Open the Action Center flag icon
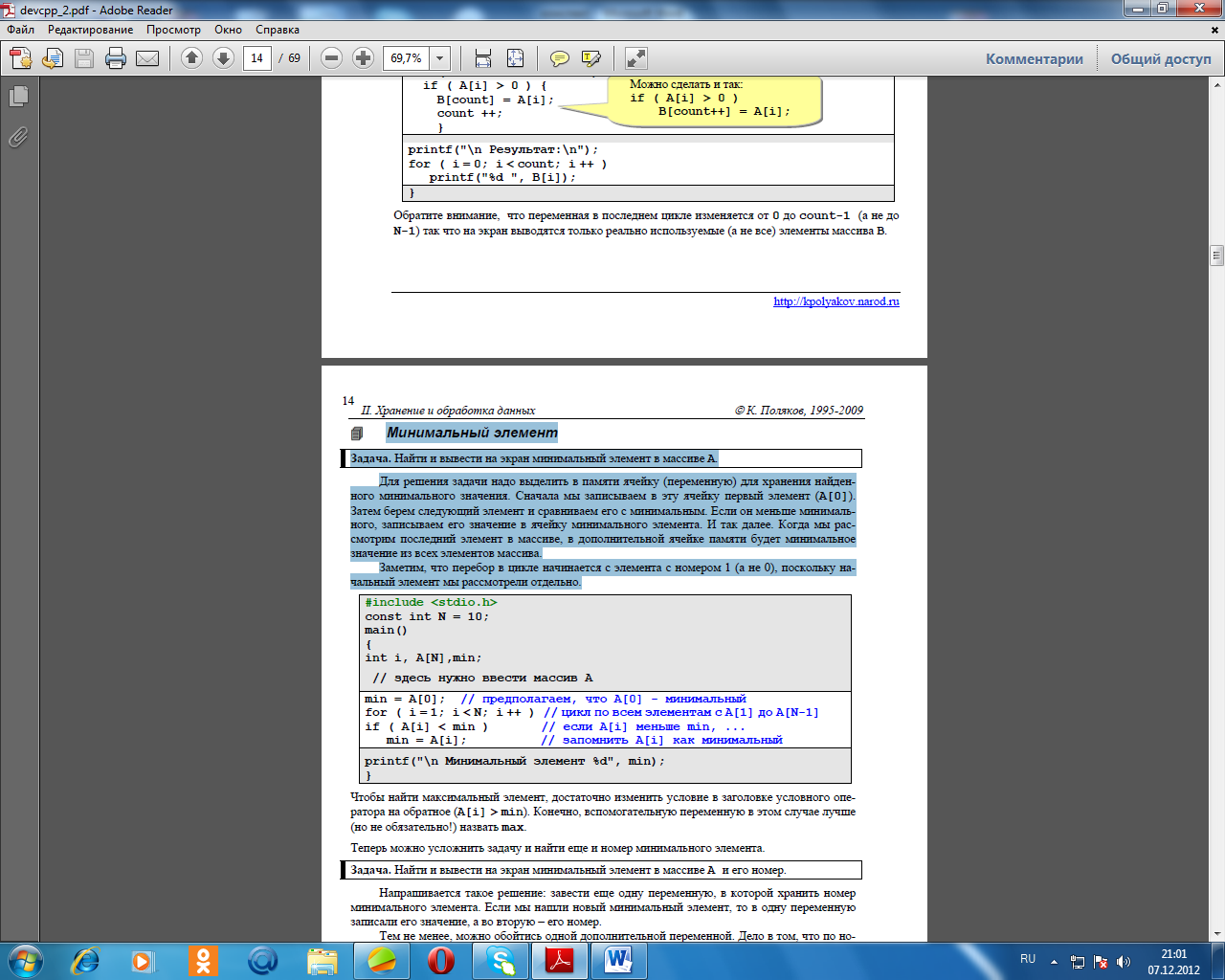Viewport: 1225px width, 980px height. (1101, 962)
